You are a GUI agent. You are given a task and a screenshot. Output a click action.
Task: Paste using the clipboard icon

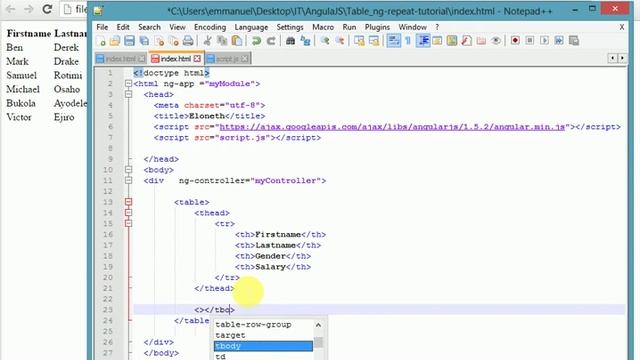(237, 41)
